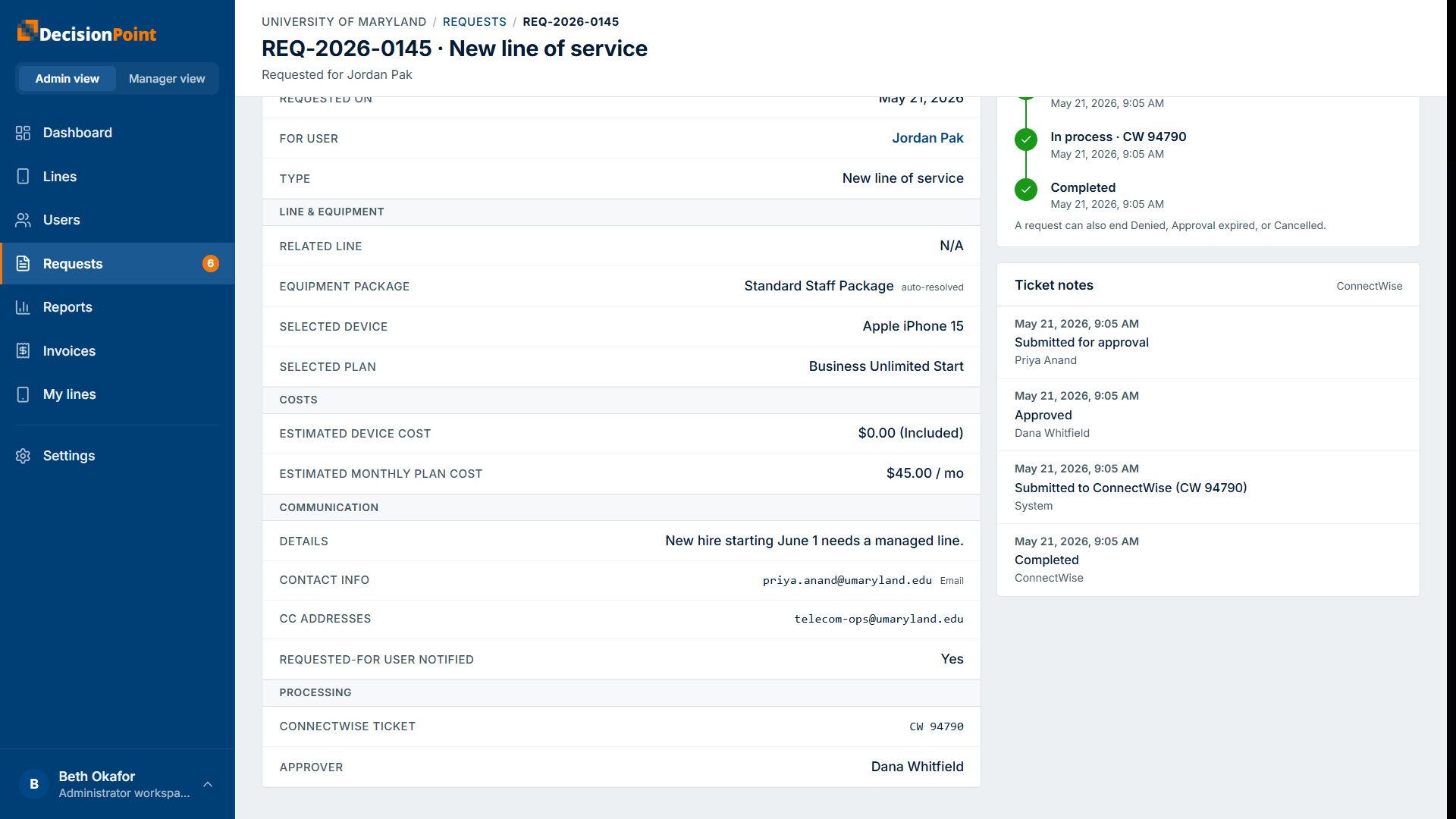Click Submitted to ConnectWise (CW 94790) note

[1131, 488]
